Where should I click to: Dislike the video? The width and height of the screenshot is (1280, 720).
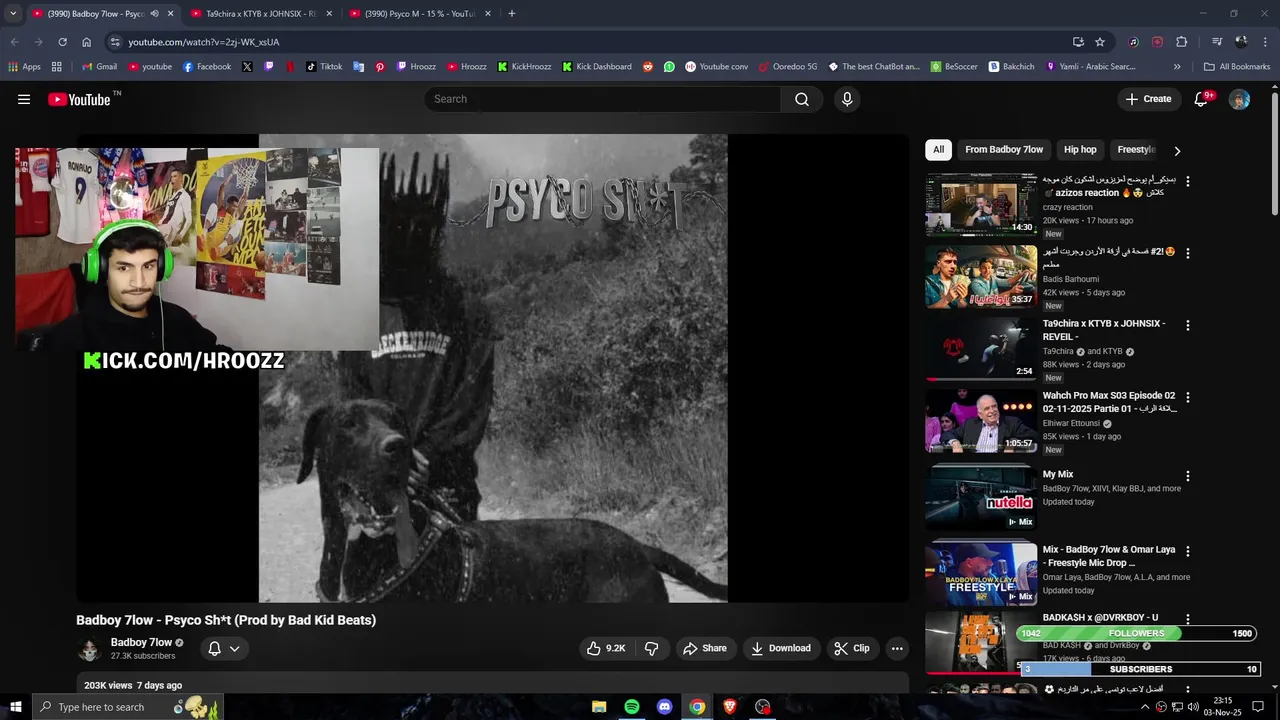click(651, 648)
